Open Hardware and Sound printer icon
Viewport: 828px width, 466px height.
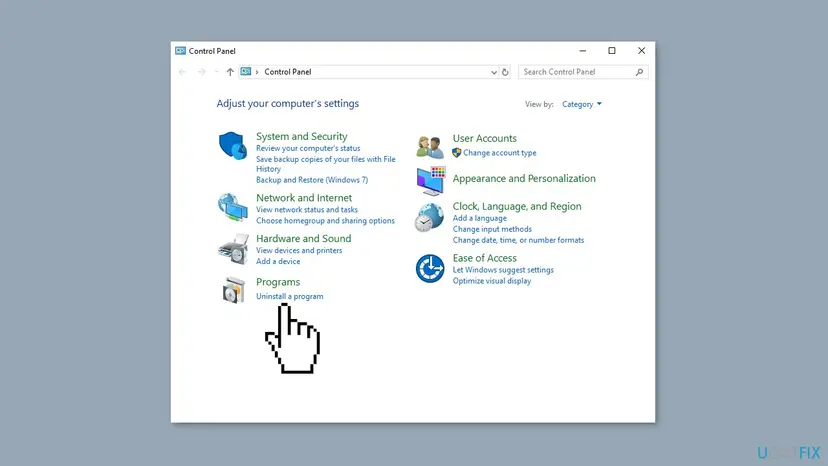(x=233, y=249)
